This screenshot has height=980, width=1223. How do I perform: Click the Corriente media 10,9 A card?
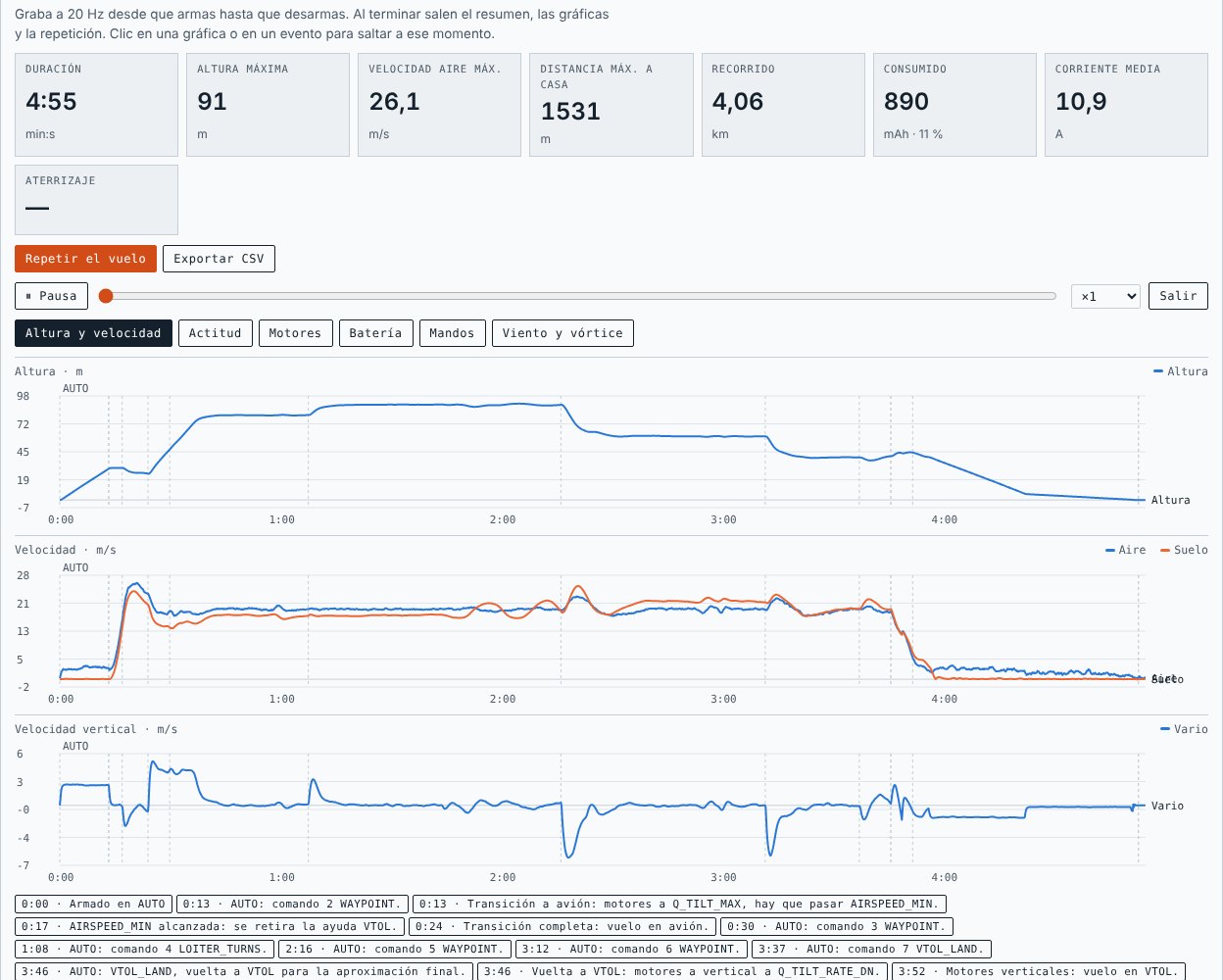1126,105
